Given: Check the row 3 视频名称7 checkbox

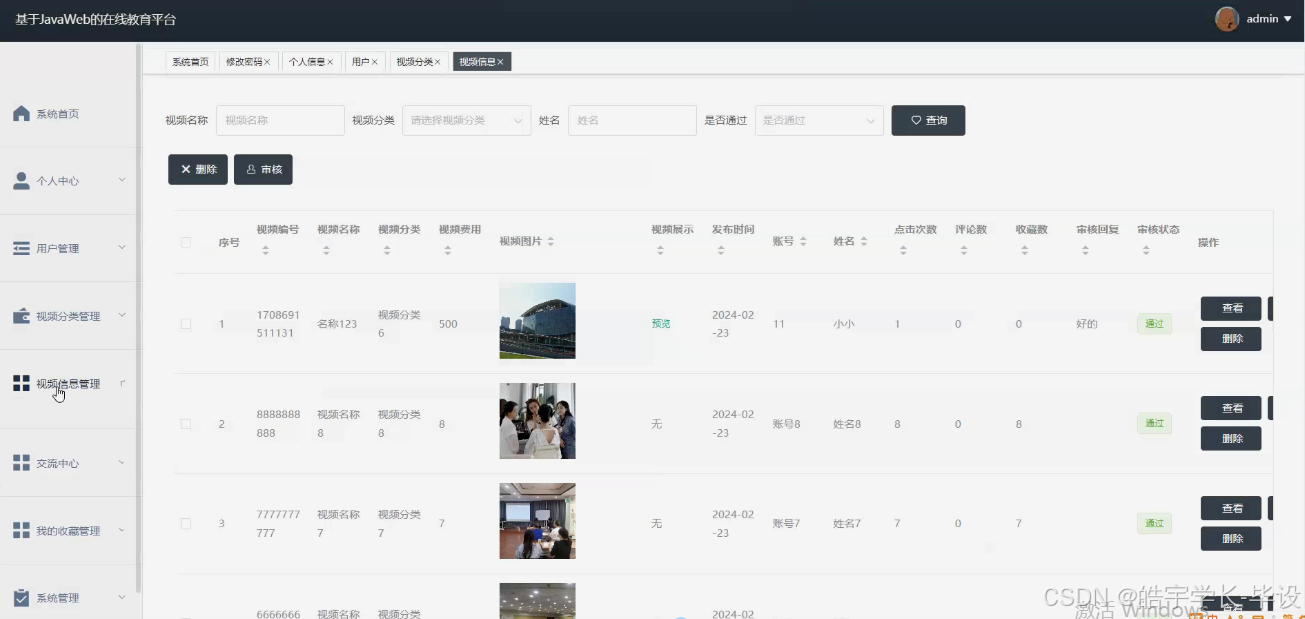Looking at the screenshot, I should point(186,523).
